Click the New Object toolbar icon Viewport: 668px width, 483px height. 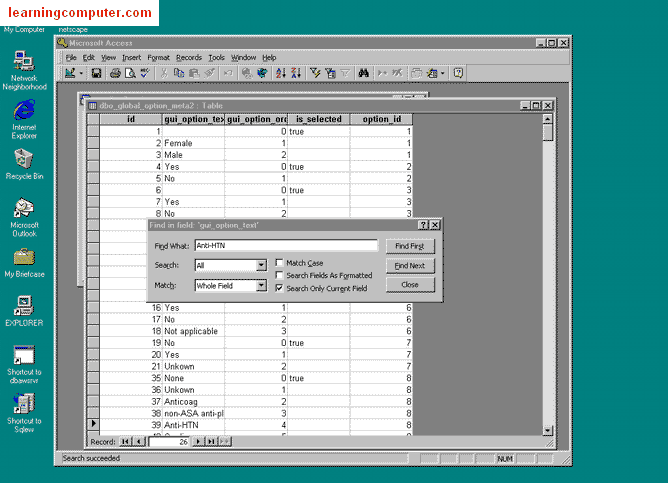pos(432,73)
